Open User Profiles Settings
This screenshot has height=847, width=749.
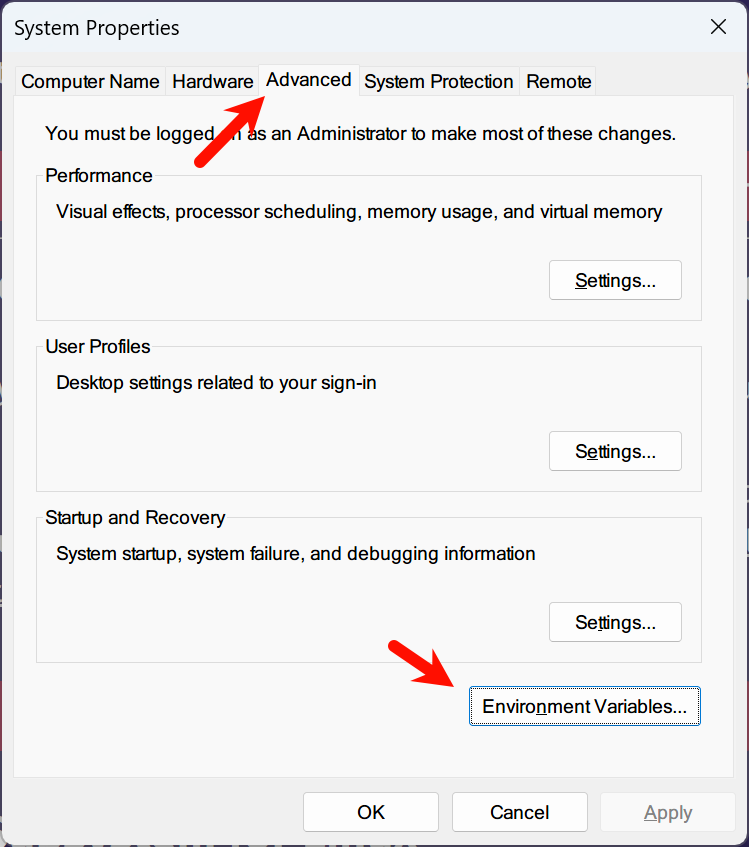(615, 452)
